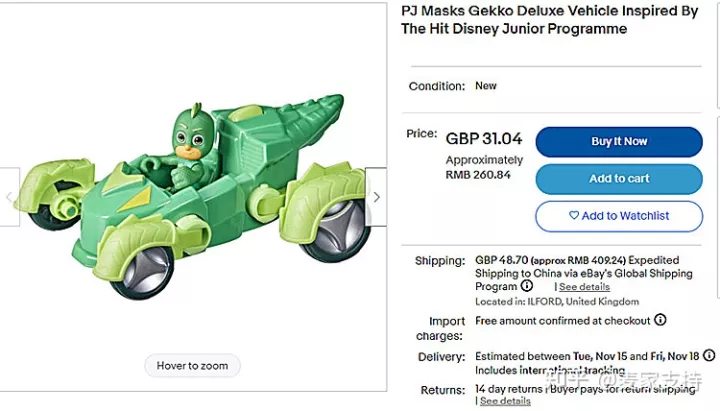Open shipping See details link
This screenshot has height=411, width=720.
point(584,287)
